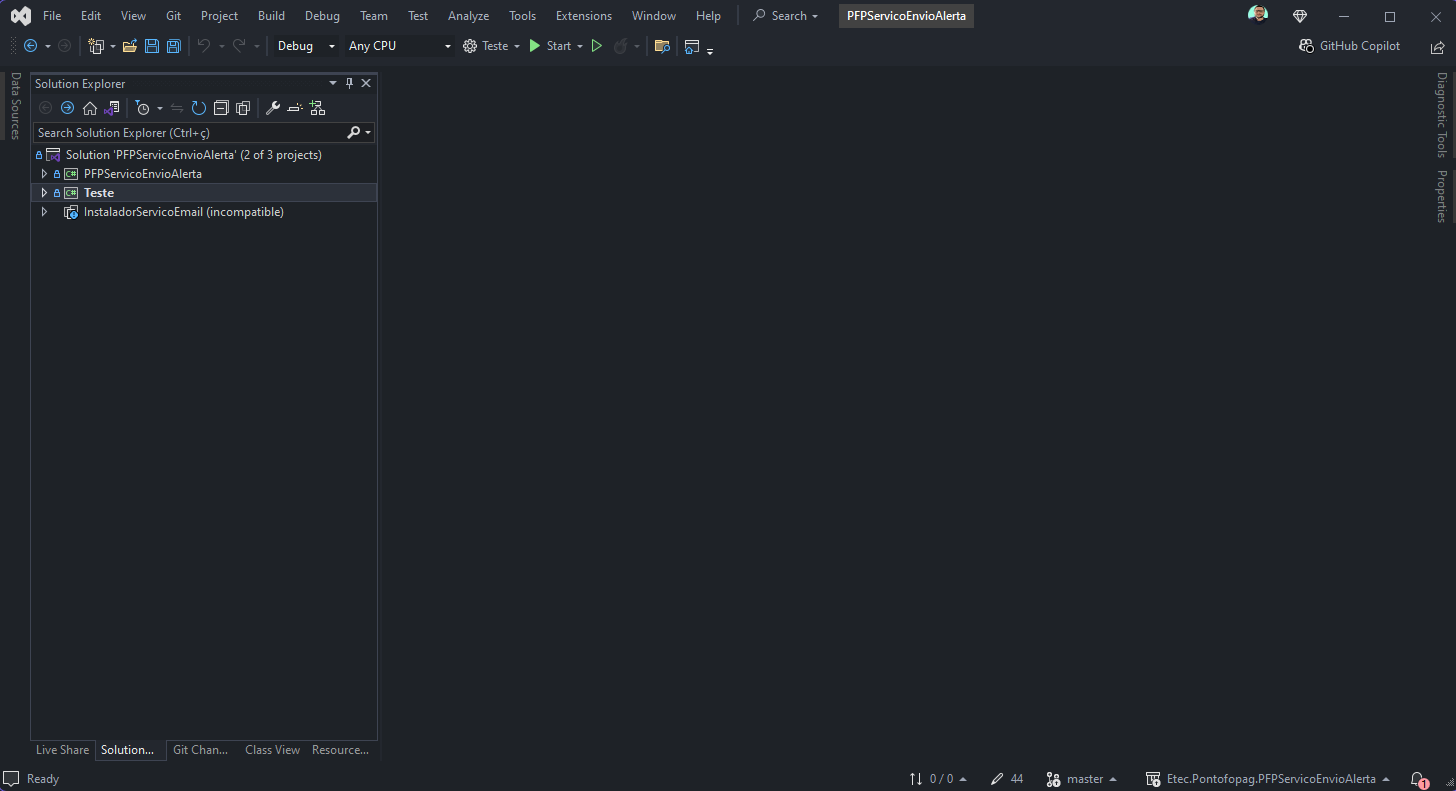Click the master branch selector in status bar

(x=1081, y=779)
